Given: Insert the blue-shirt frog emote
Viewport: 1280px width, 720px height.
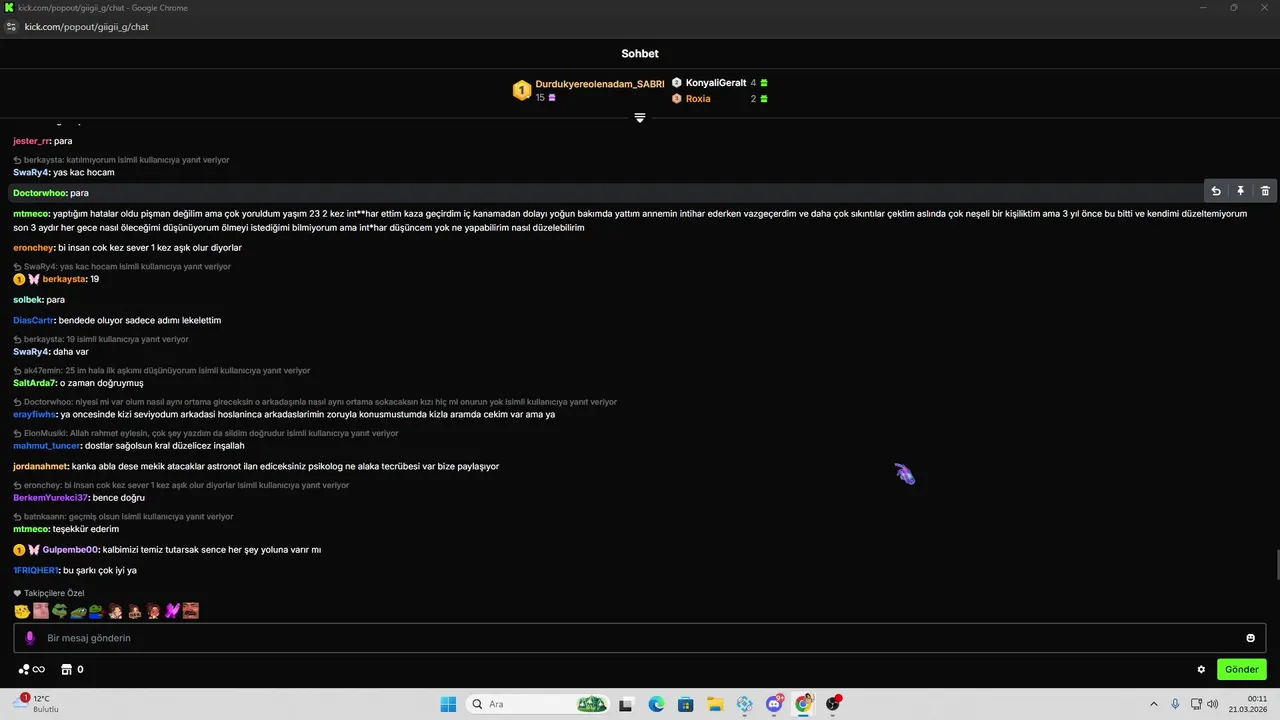Looking at the screenshot, I should pyautogui.click(x=97, y=611).
